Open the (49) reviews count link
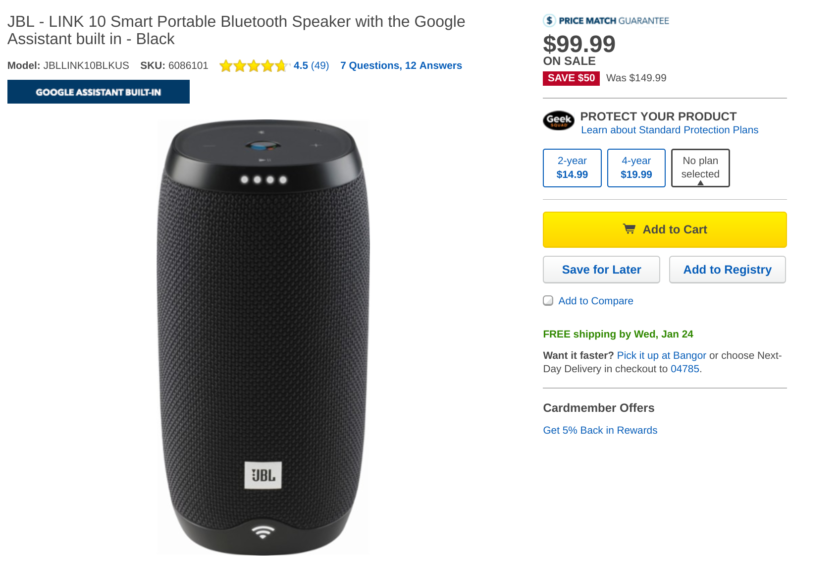 pos(320,66)
